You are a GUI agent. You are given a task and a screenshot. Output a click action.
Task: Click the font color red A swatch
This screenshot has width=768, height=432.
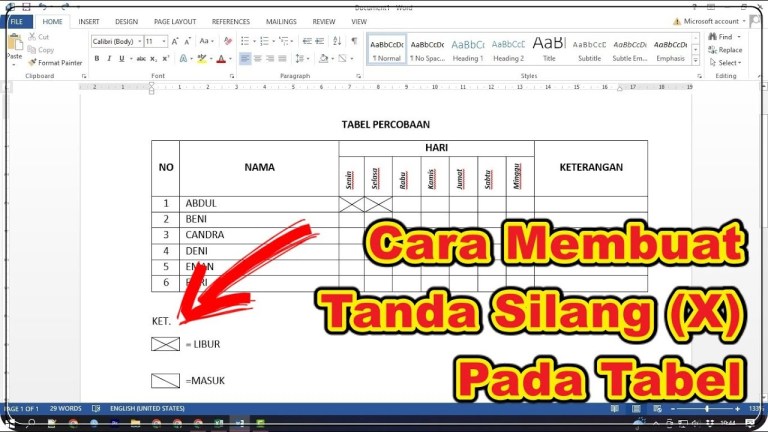coord(221,59)
